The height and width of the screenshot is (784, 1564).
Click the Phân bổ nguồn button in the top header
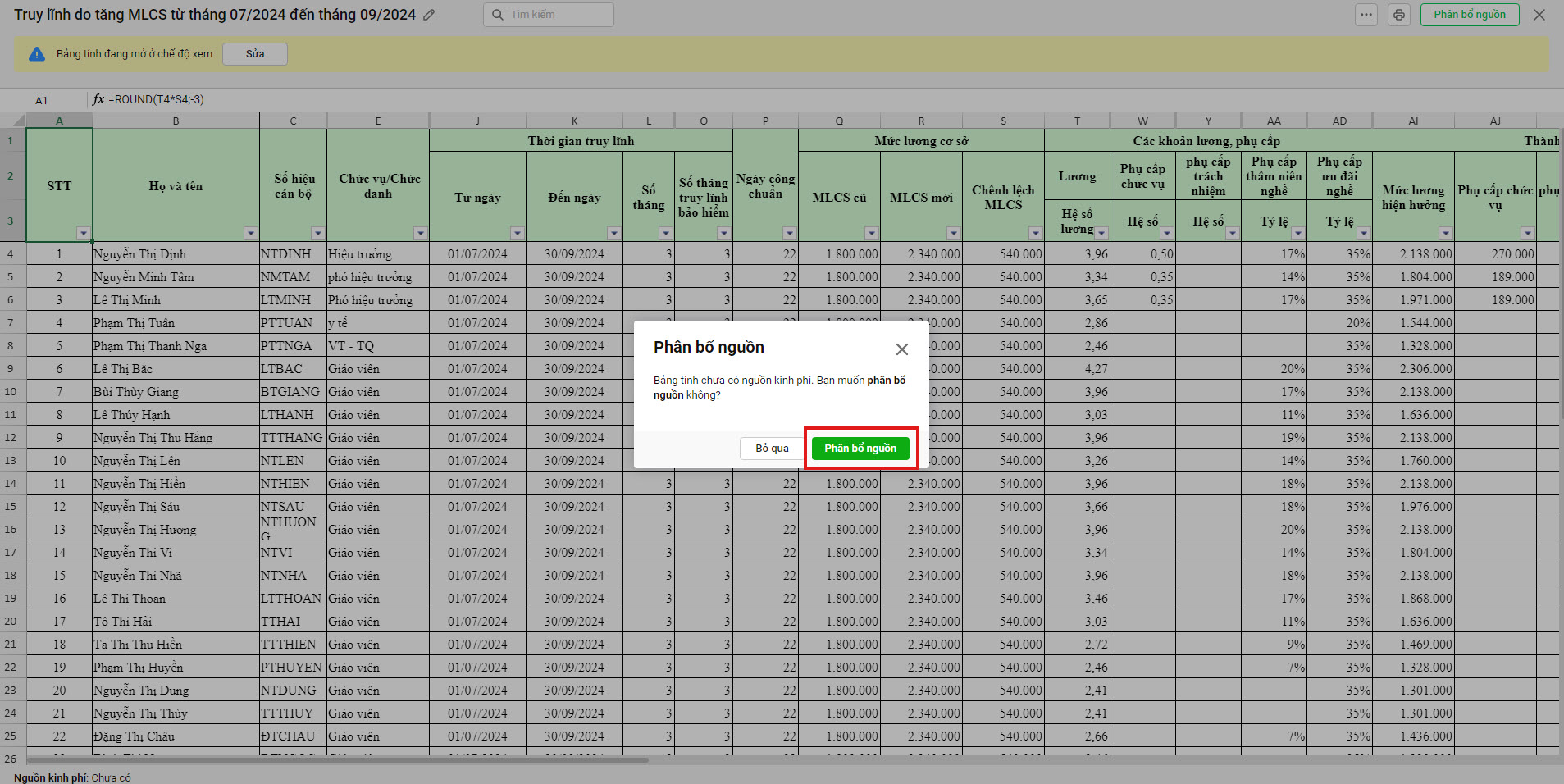tap(1470, 15)
